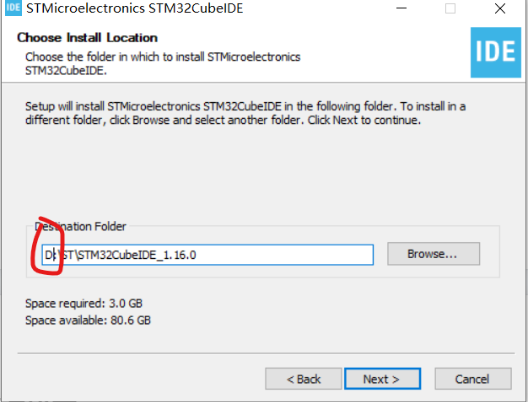Click the header subtitle about install folder
528x402 pixels.
pyautogui.click(x=163, y=63)
